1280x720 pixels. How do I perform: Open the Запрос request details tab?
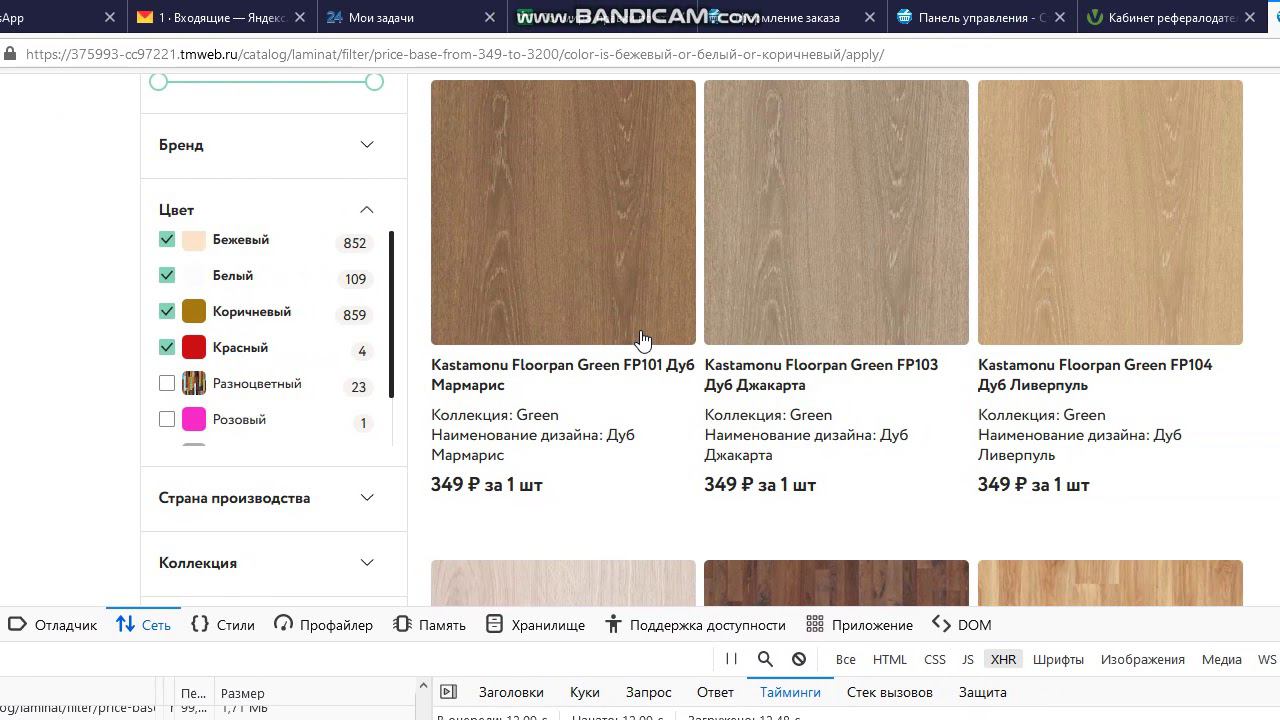pyautogui.click(x=649, y=692)
